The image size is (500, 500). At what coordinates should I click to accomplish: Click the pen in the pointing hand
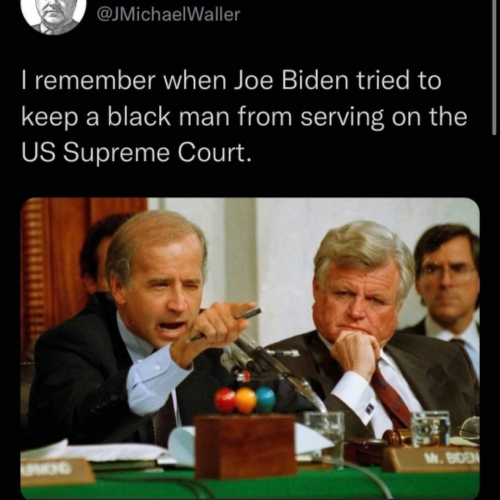(x=227, y=324)
